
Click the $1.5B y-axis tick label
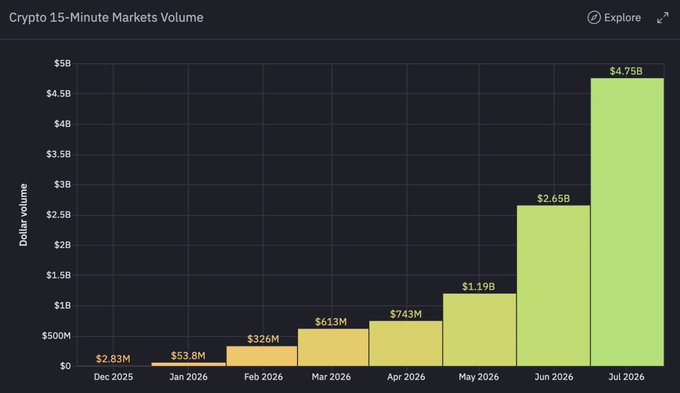point(59,275)
